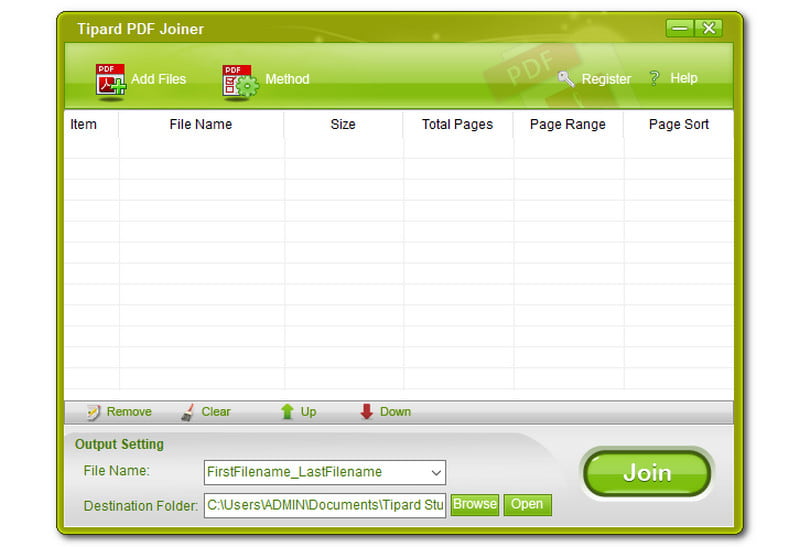
Task: Click the Remove eraser icon
Action: tap(93, 412)
